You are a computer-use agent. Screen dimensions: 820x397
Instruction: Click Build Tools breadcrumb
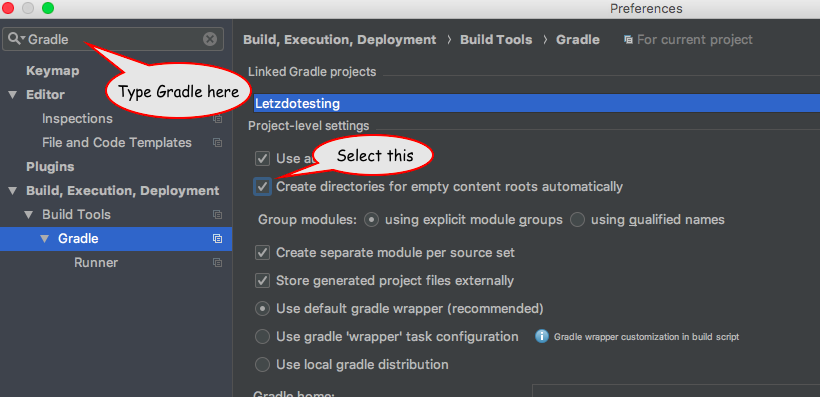pyautogui.click(x=496, y=40)
